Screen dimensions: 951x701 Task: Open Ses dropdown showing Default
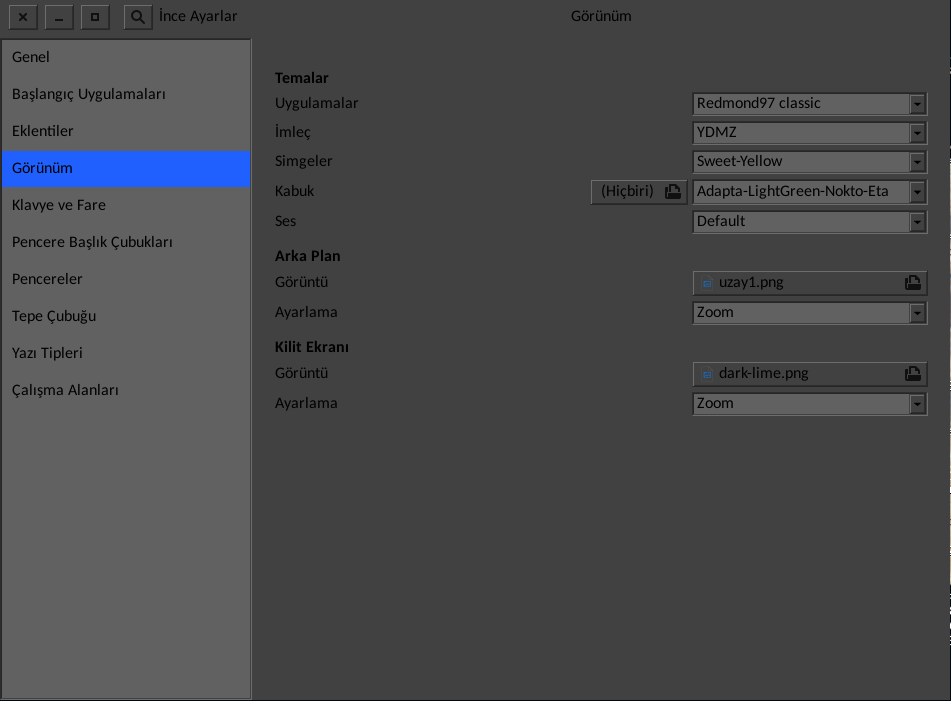tap(810, 222)
